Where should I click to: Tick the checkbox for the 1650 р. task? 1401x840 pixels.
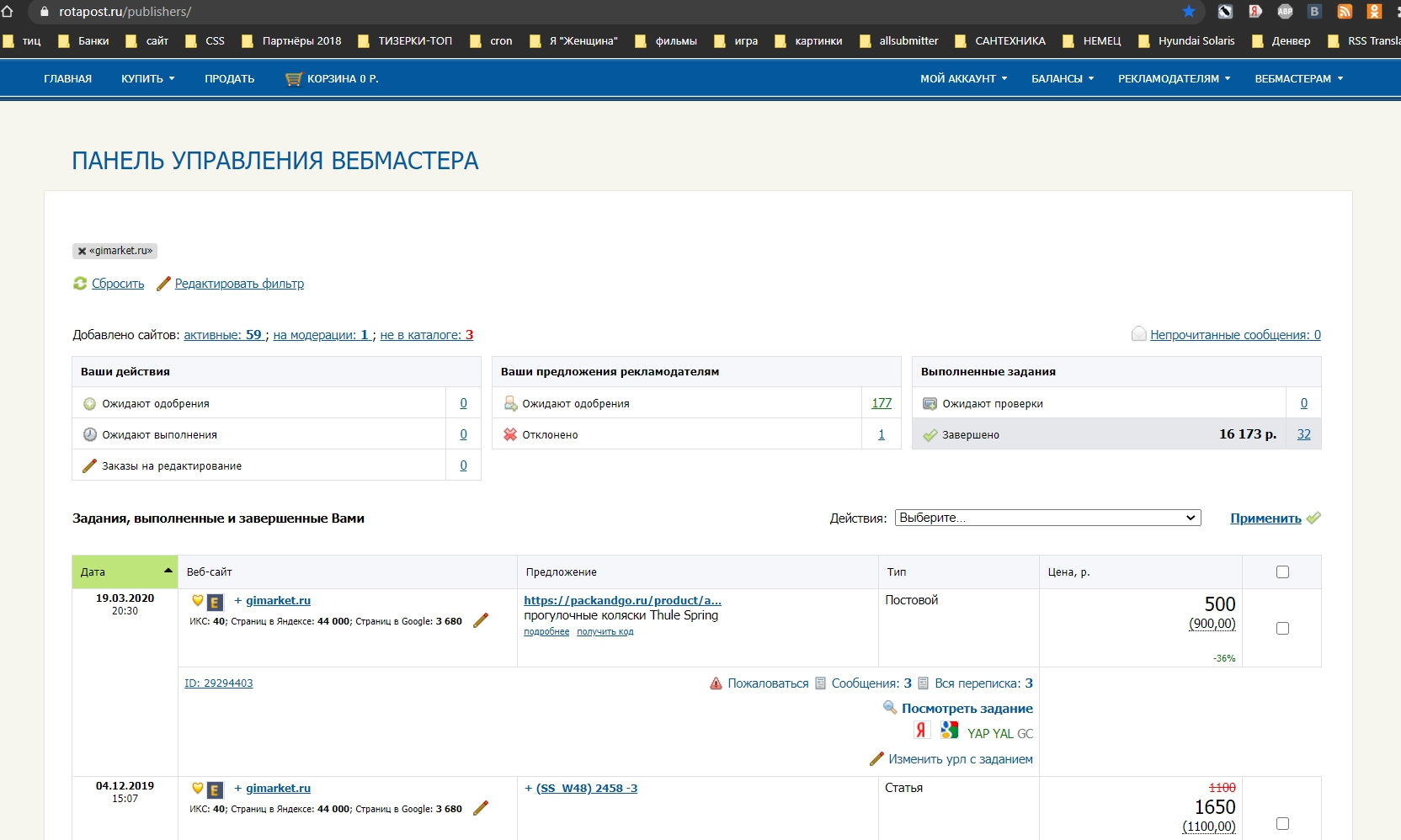click(1282, 823)
